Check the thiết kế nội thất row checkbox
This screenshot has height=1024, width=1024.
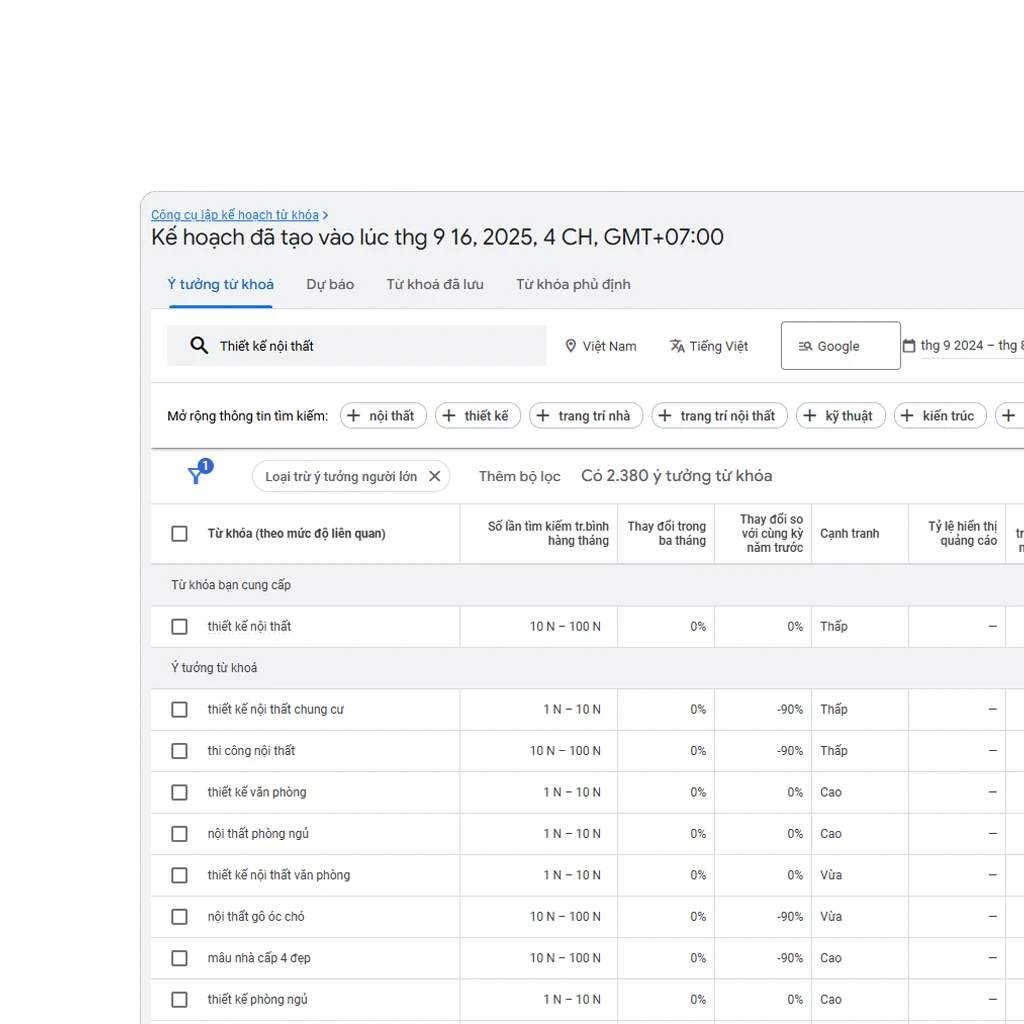179,626
